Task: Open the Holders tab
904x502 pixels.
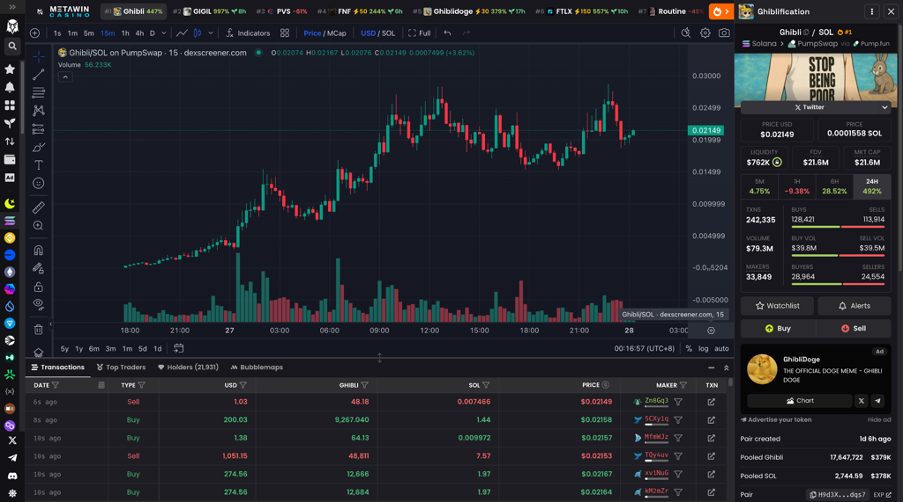Action: coord(188,367)
